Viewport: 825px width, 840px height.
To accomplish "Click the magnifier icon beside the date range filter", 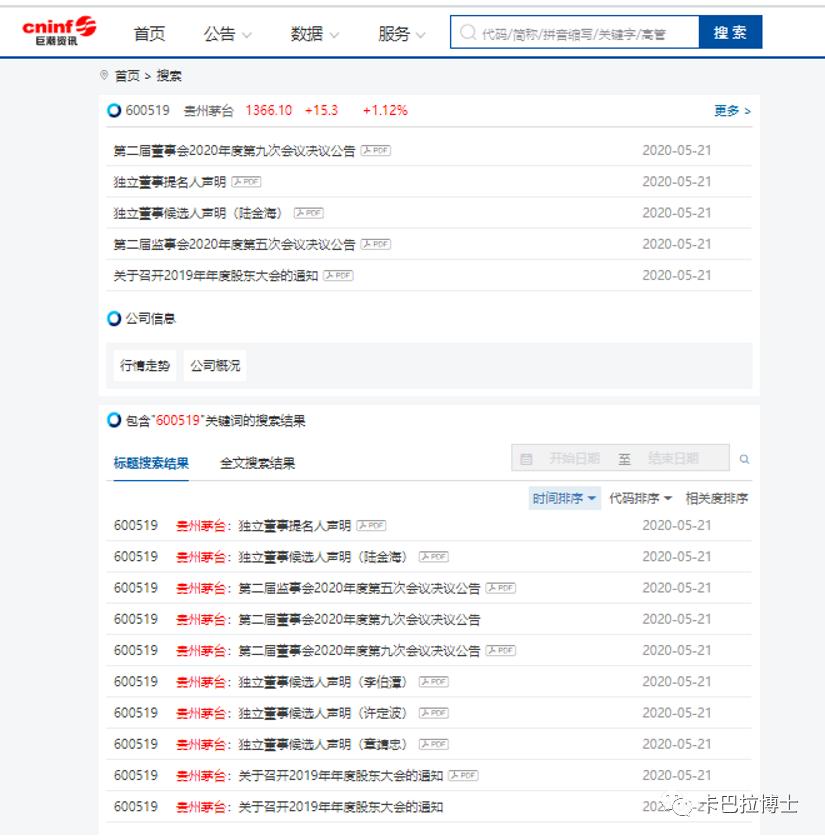I will point(744,458).
